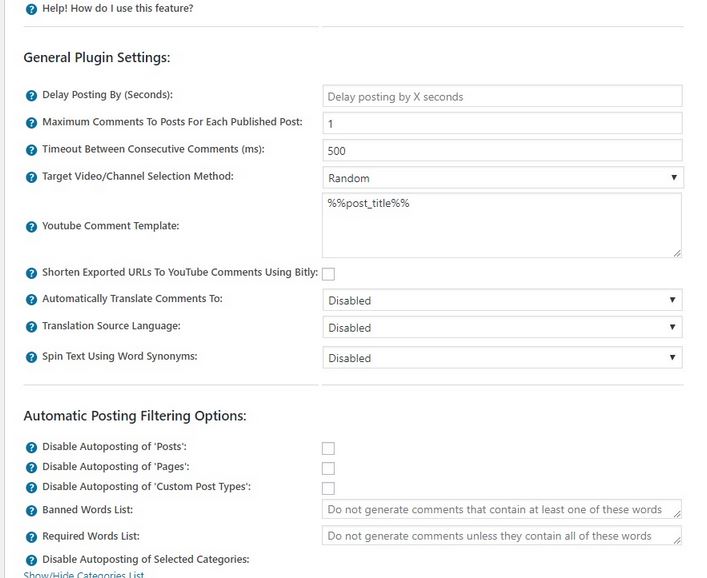Tick Disable Autoposting of 'Pages' checkbox
The width and height of the screenshot is (707, 578).
click(328, 468)
